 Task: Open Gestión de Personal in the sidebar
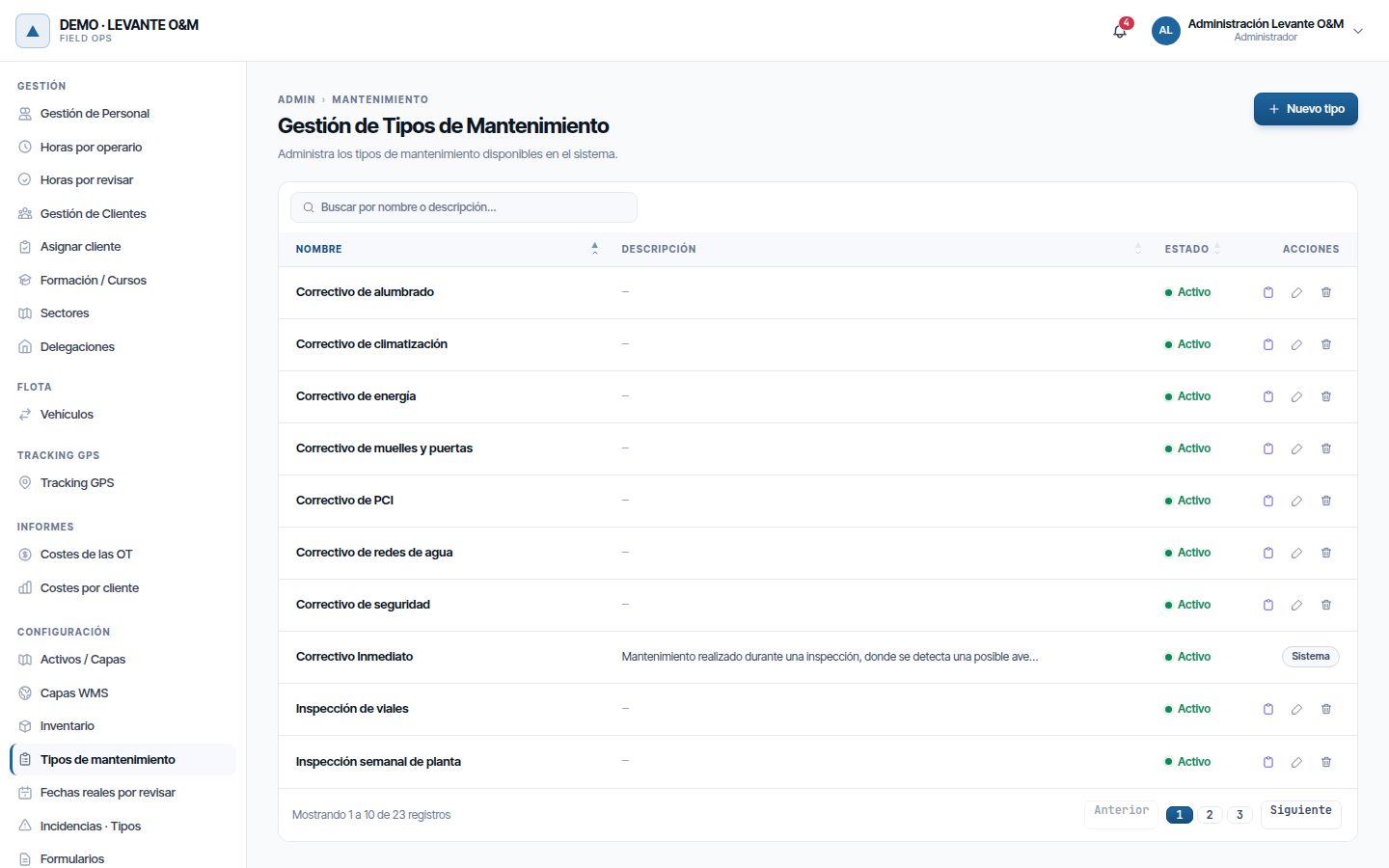point(123,114)
